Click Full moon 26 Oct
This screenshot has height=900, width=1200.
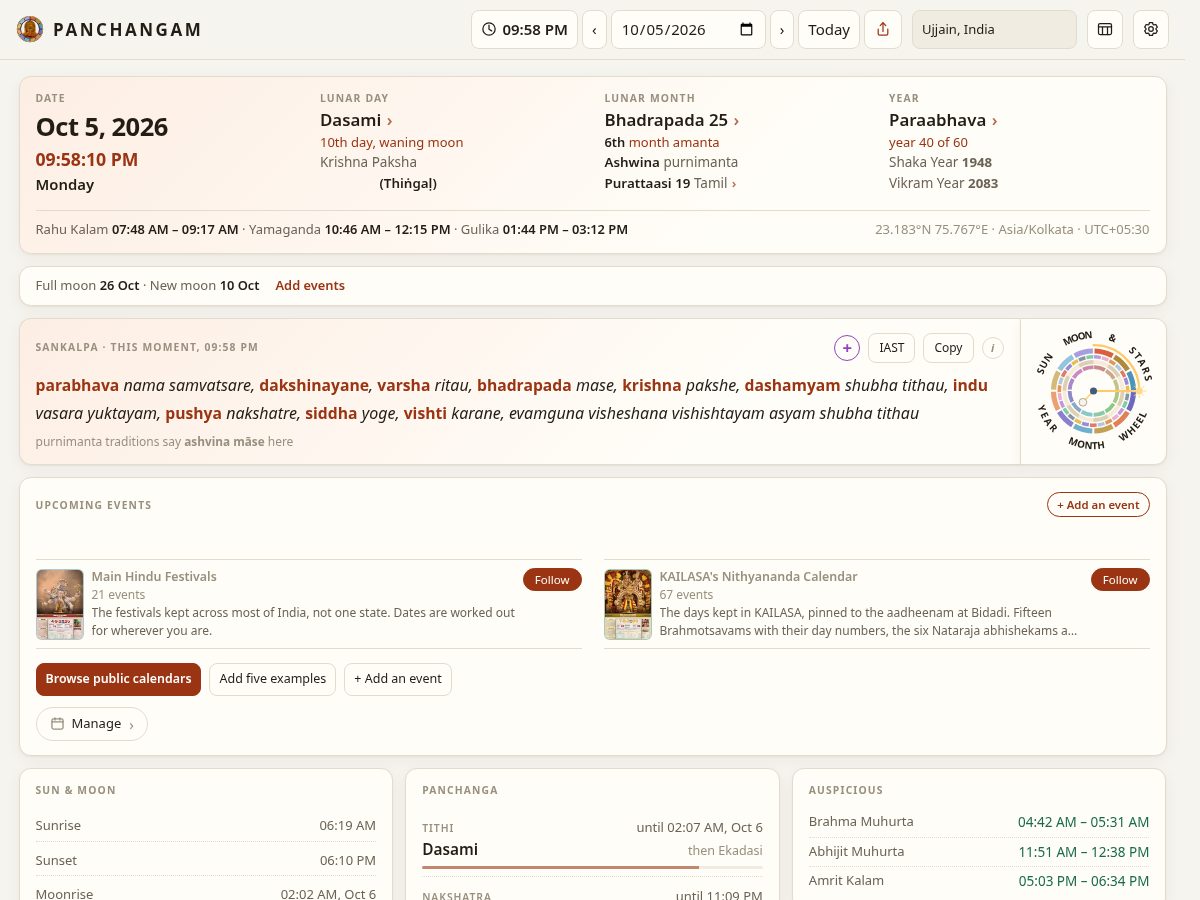(87, 285)
